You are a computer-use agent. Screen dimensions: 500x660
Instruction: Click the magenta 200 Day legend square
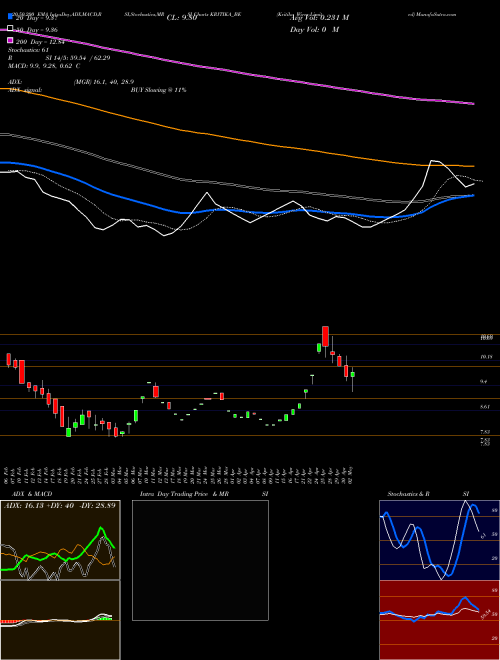pos(11,41)
